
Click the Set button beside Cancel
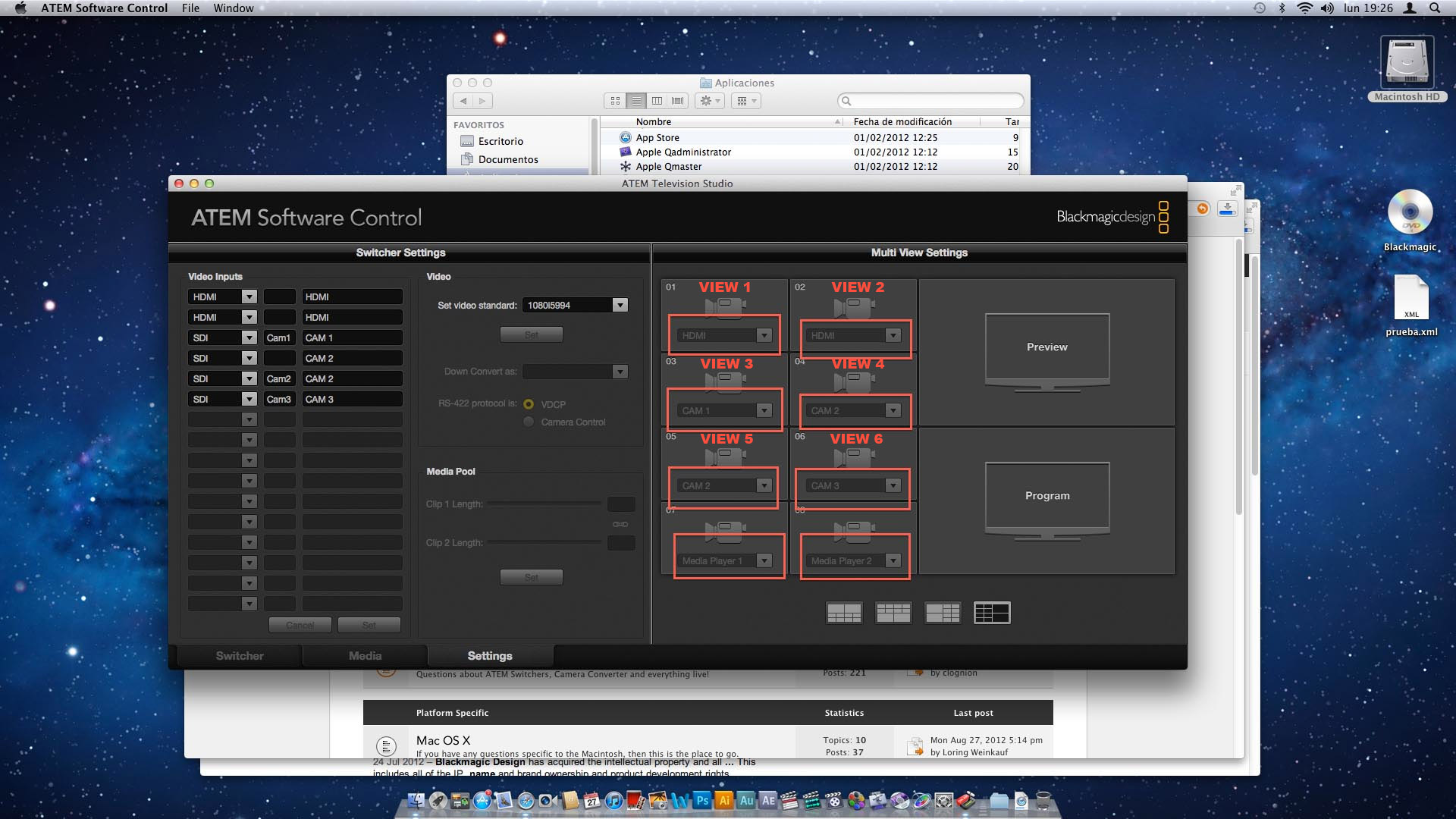click(x=369, y=625)
